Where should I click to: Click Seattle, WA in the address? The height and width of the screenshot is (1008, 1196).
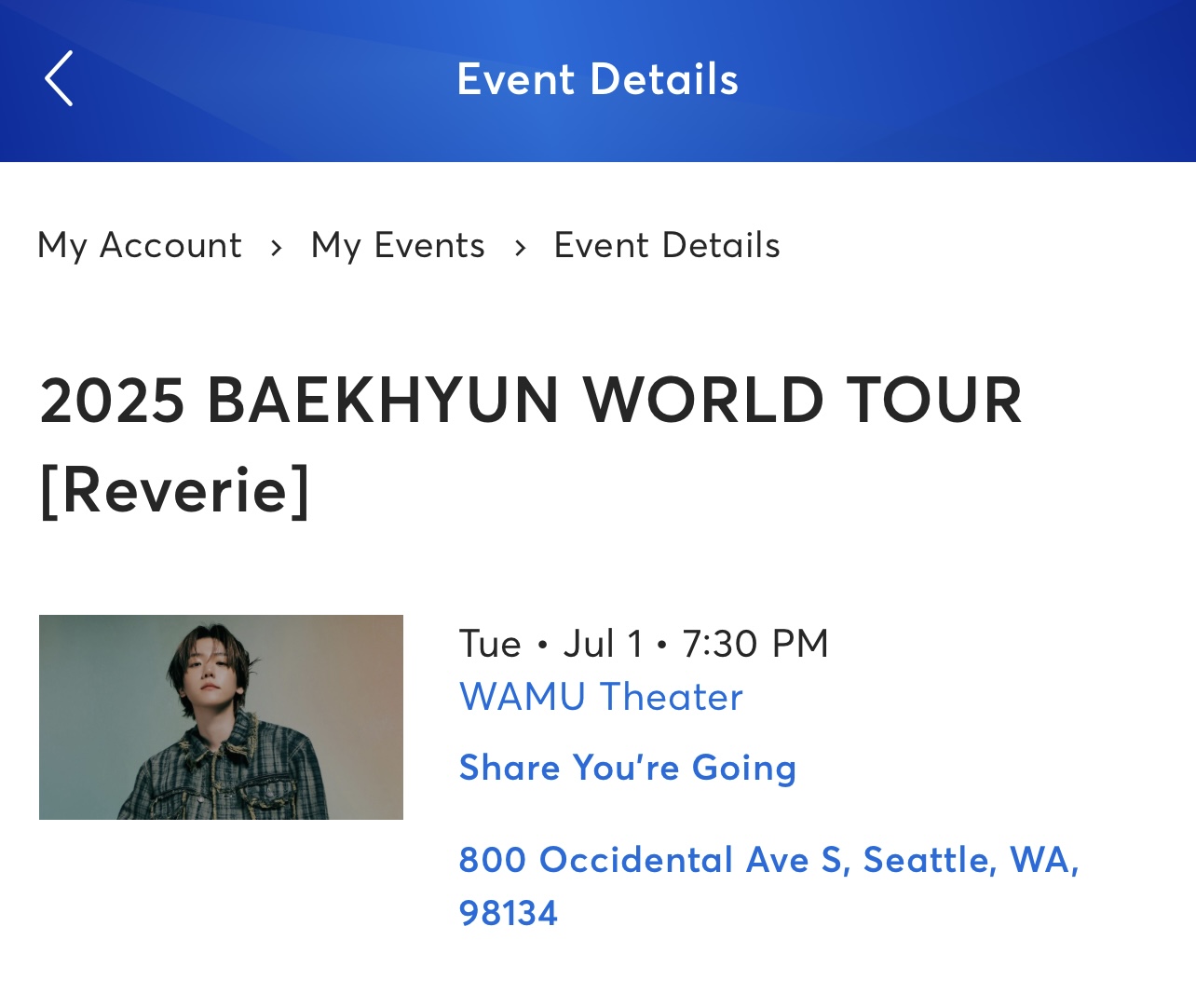click(972, 861)
